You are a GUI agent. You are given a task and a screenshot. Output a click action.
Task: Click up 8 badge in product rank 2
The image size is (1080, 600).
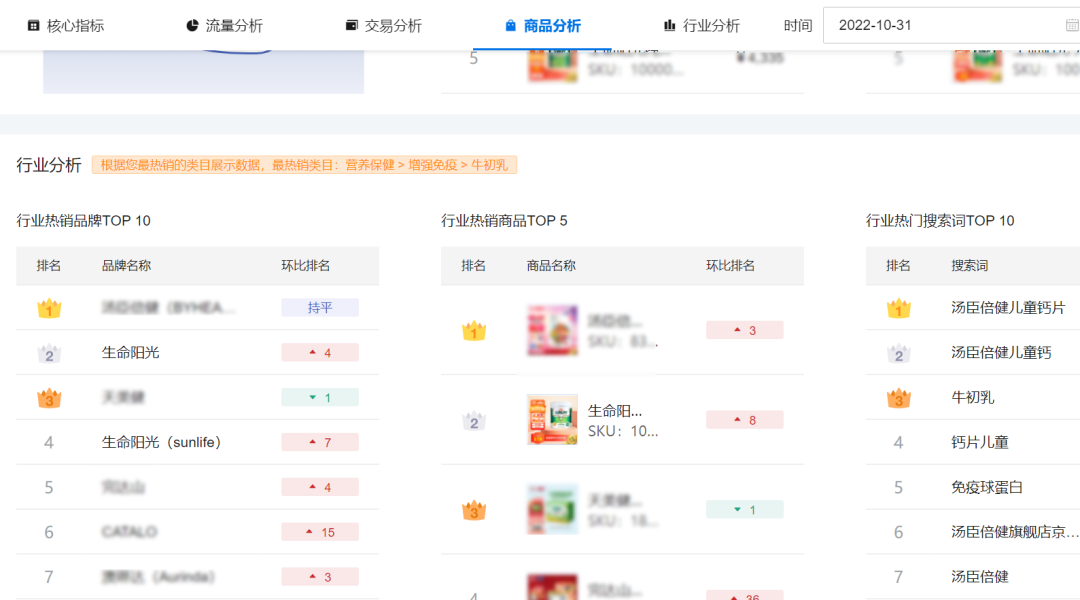[x=745, y=420]
